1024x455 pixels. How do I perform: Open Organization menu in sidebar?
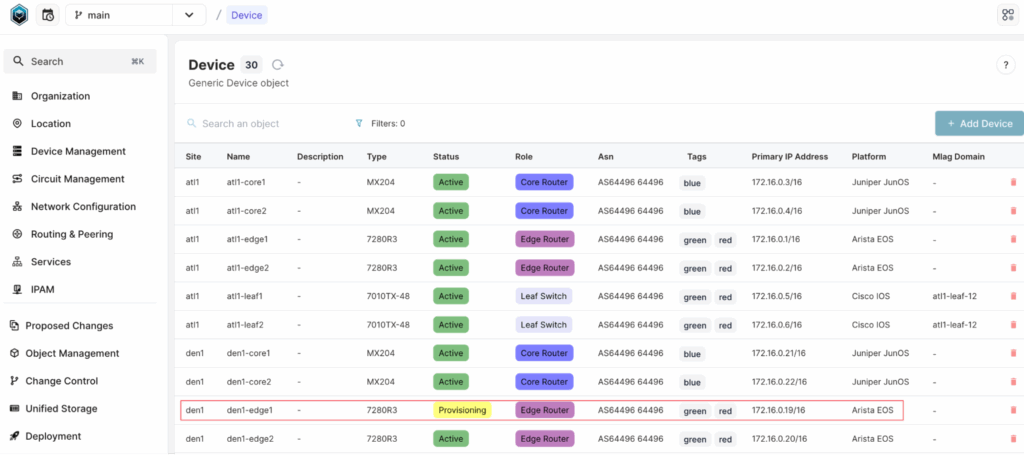click(x=60, y=96)
